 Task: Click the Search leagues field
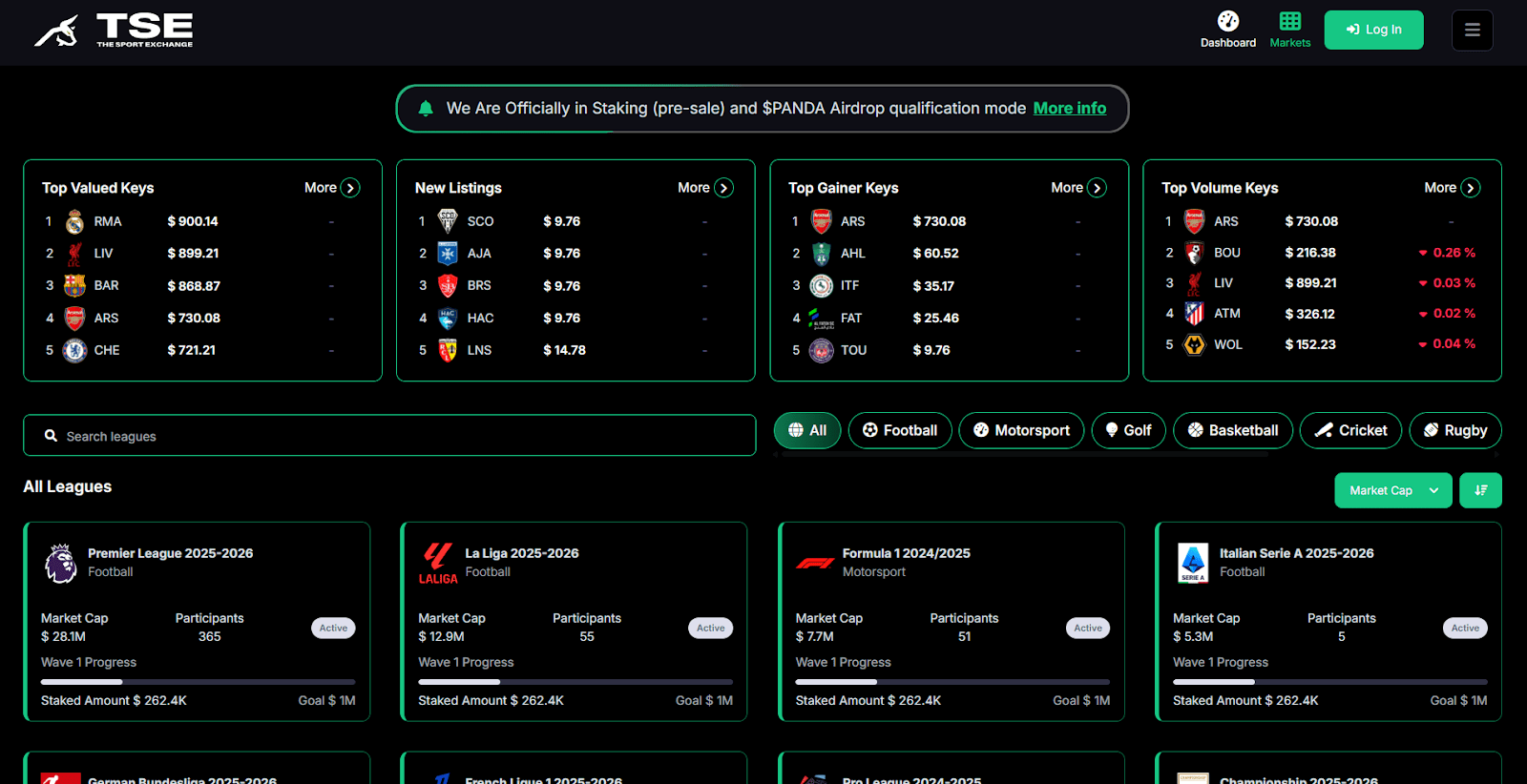click(389, 436)
